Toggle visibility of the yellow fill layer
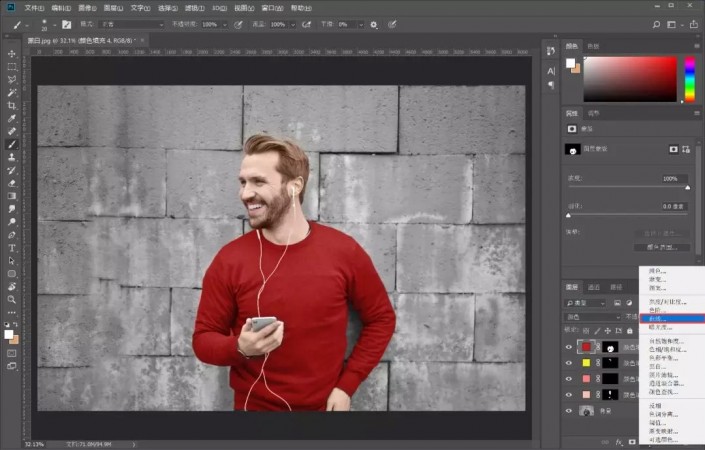 click(569, 363)
